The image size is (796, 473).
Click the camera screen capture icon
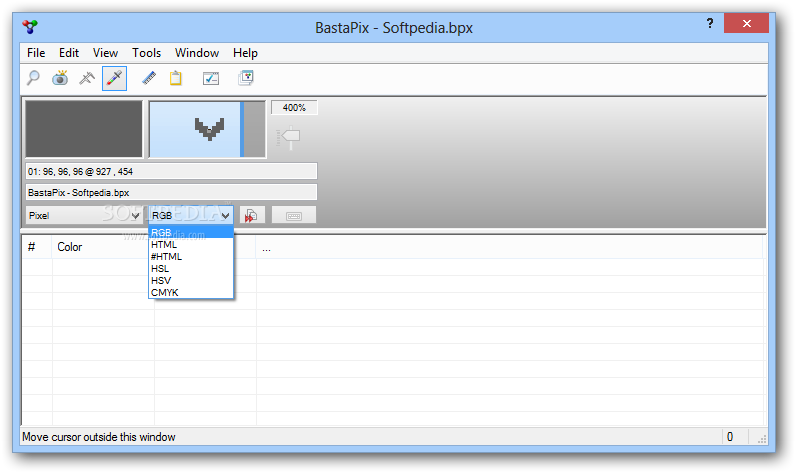(60, 78)
